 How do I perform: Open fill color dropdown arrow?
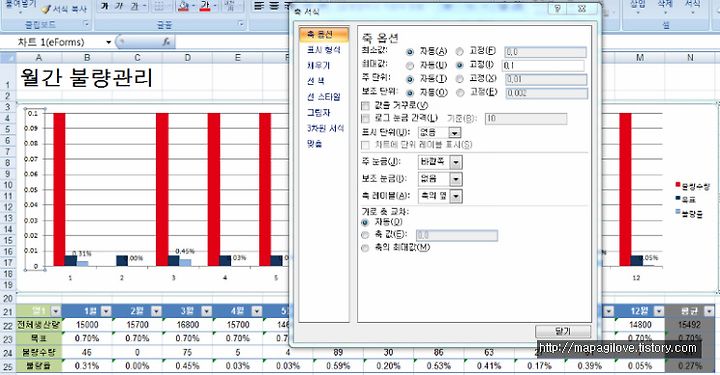click(193, 6)
